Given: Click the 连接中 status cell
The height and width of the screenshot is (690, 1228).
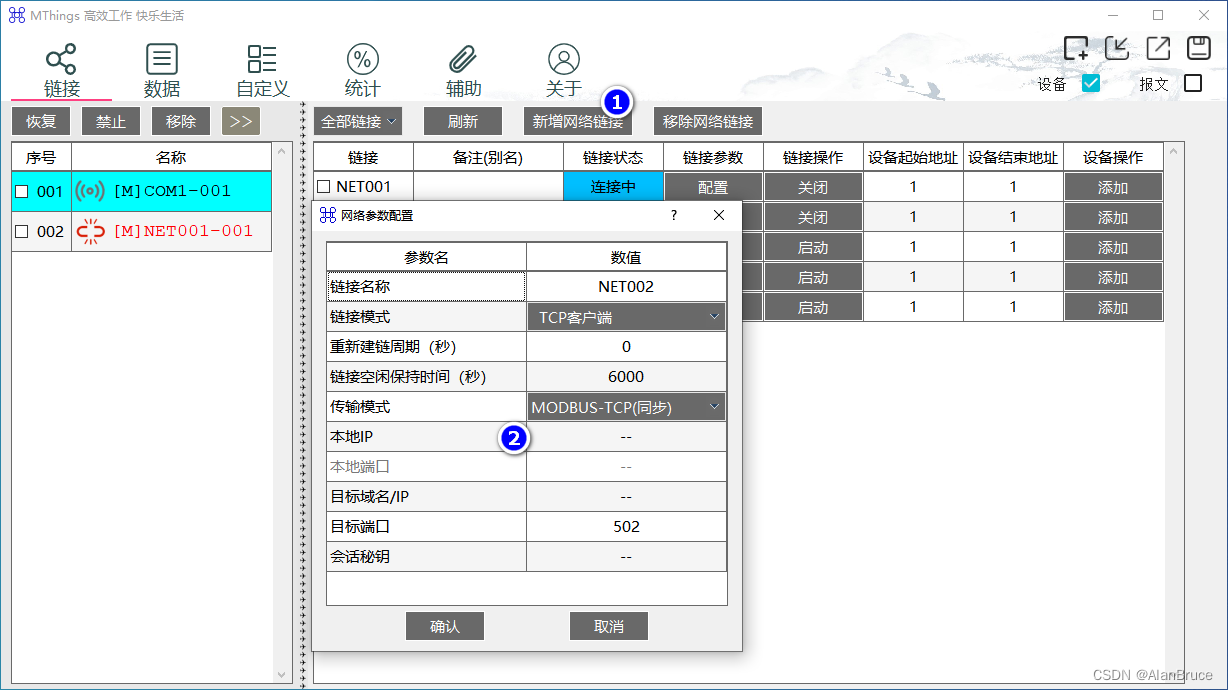Looking at the screenshot, I should coord(613,187).
